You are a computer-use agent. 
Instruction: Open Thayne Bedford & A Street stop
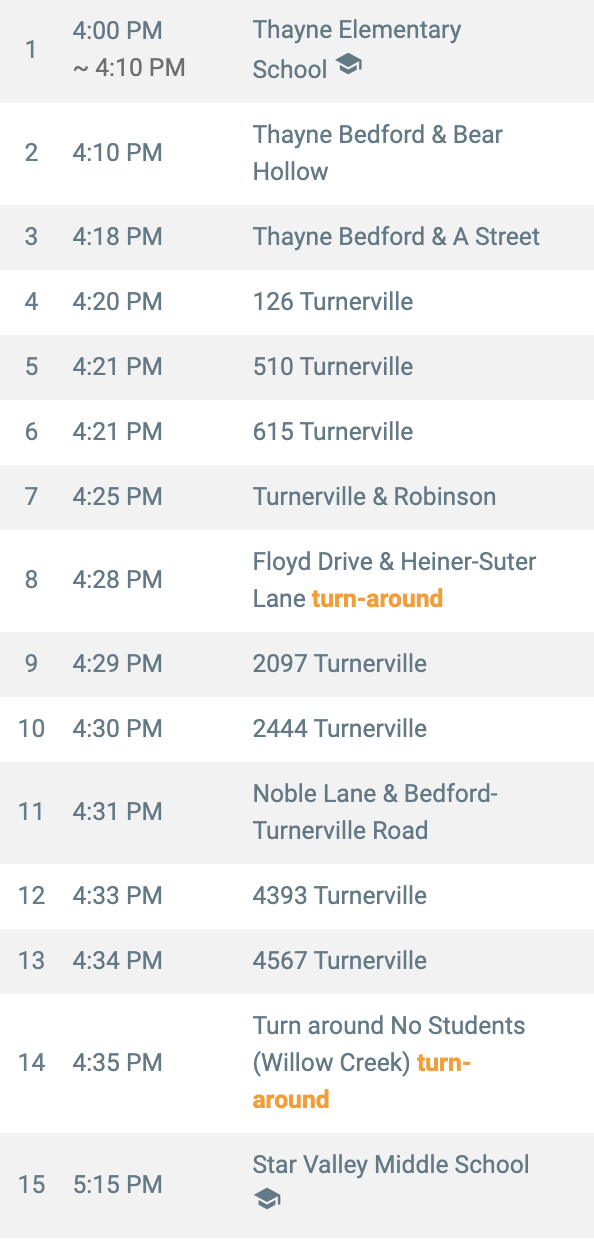pos(297,237)
